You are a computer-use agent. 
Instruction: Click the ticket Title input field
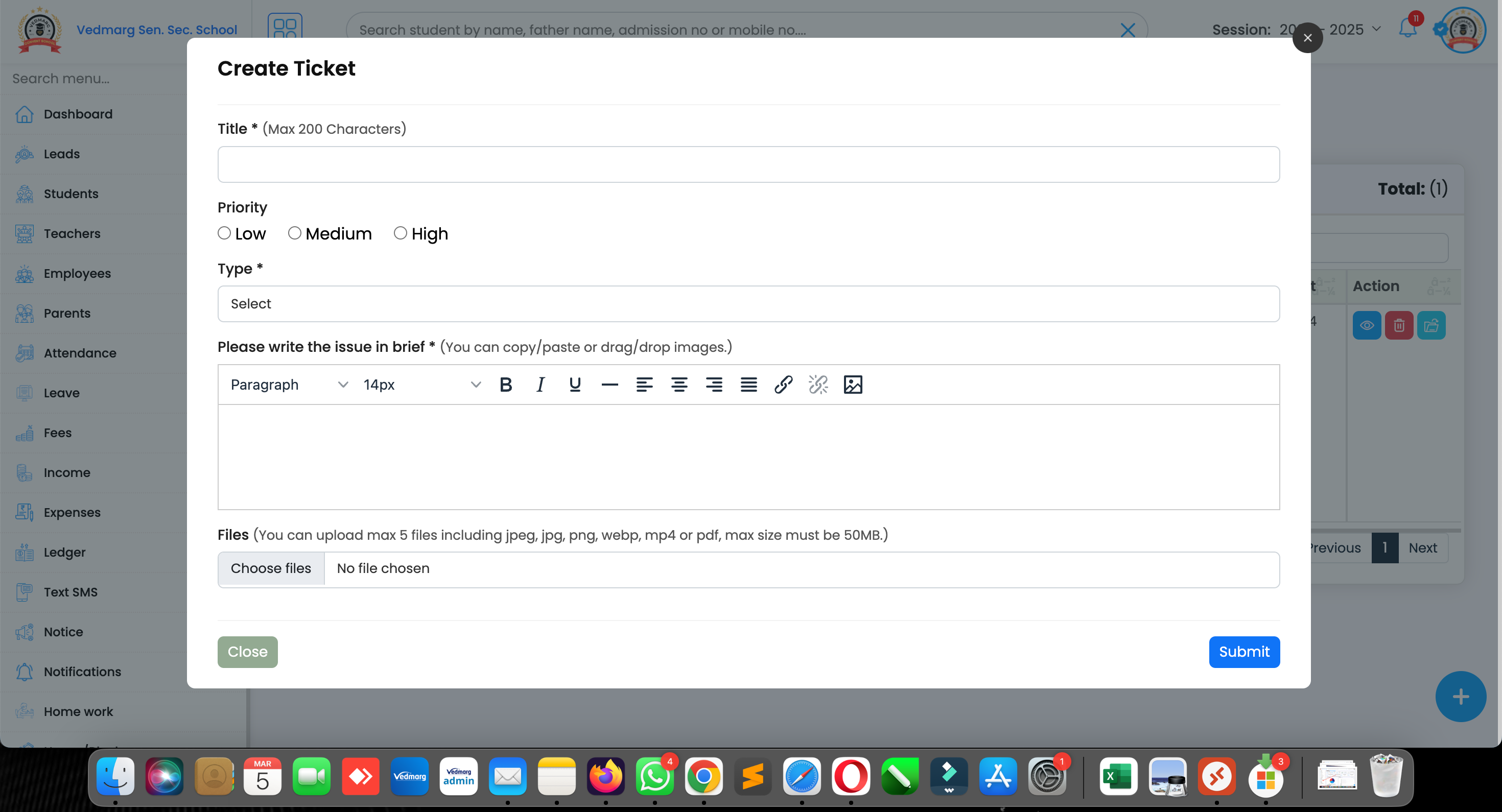coord(748,164)
